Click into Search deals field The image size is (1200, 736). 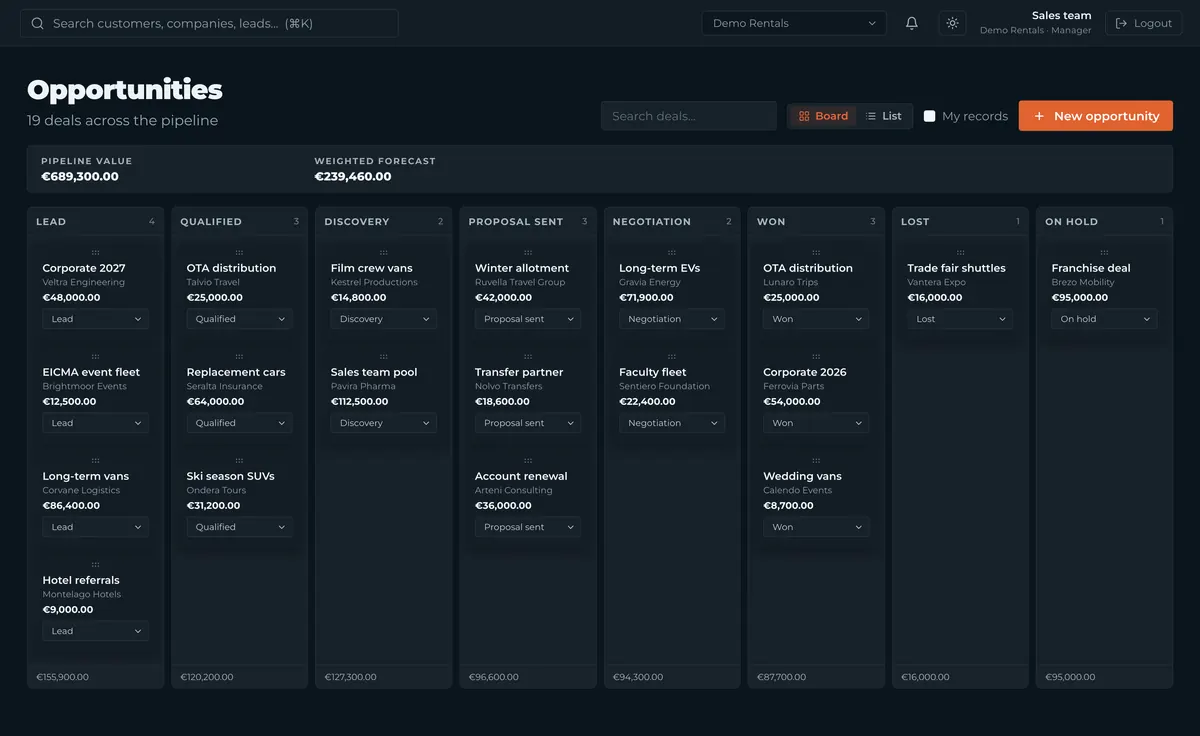point(689,116)
